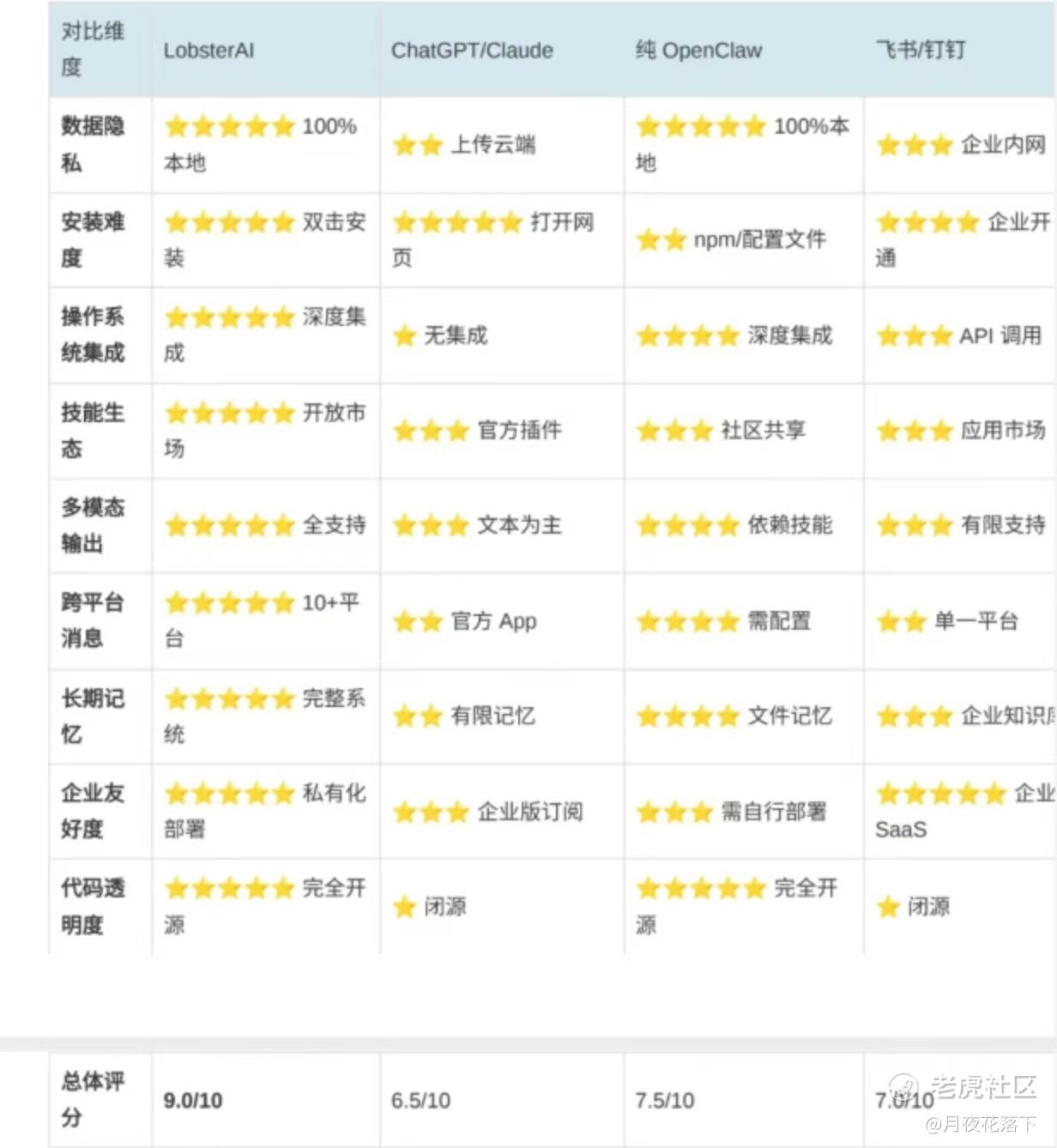
Task: Click the 数据隐私 row label
Action: pos(92,144)
